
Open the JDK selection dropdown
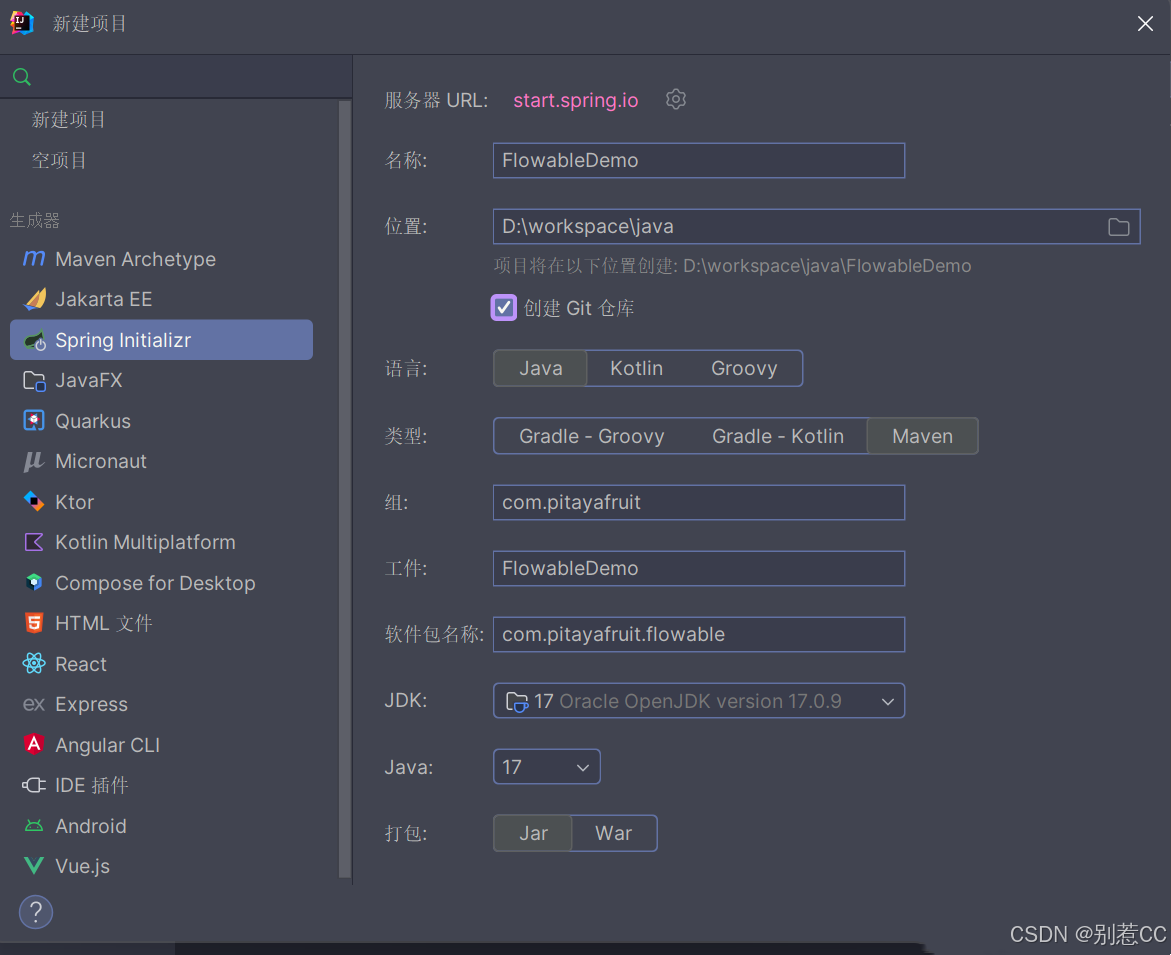point(699,701)
